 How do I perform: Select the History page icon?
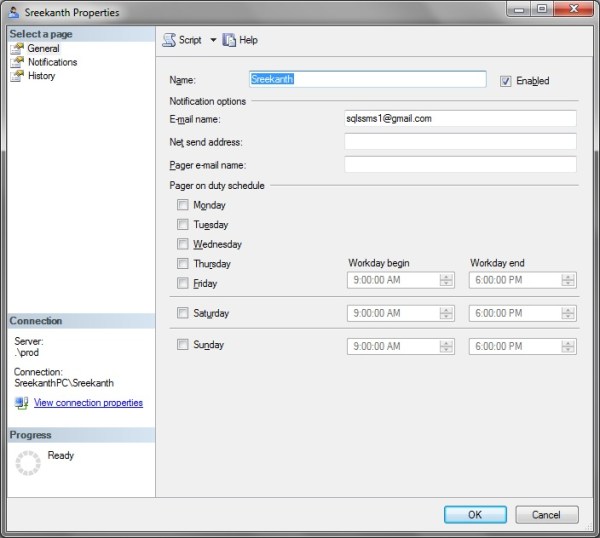[x=17, y=76]
